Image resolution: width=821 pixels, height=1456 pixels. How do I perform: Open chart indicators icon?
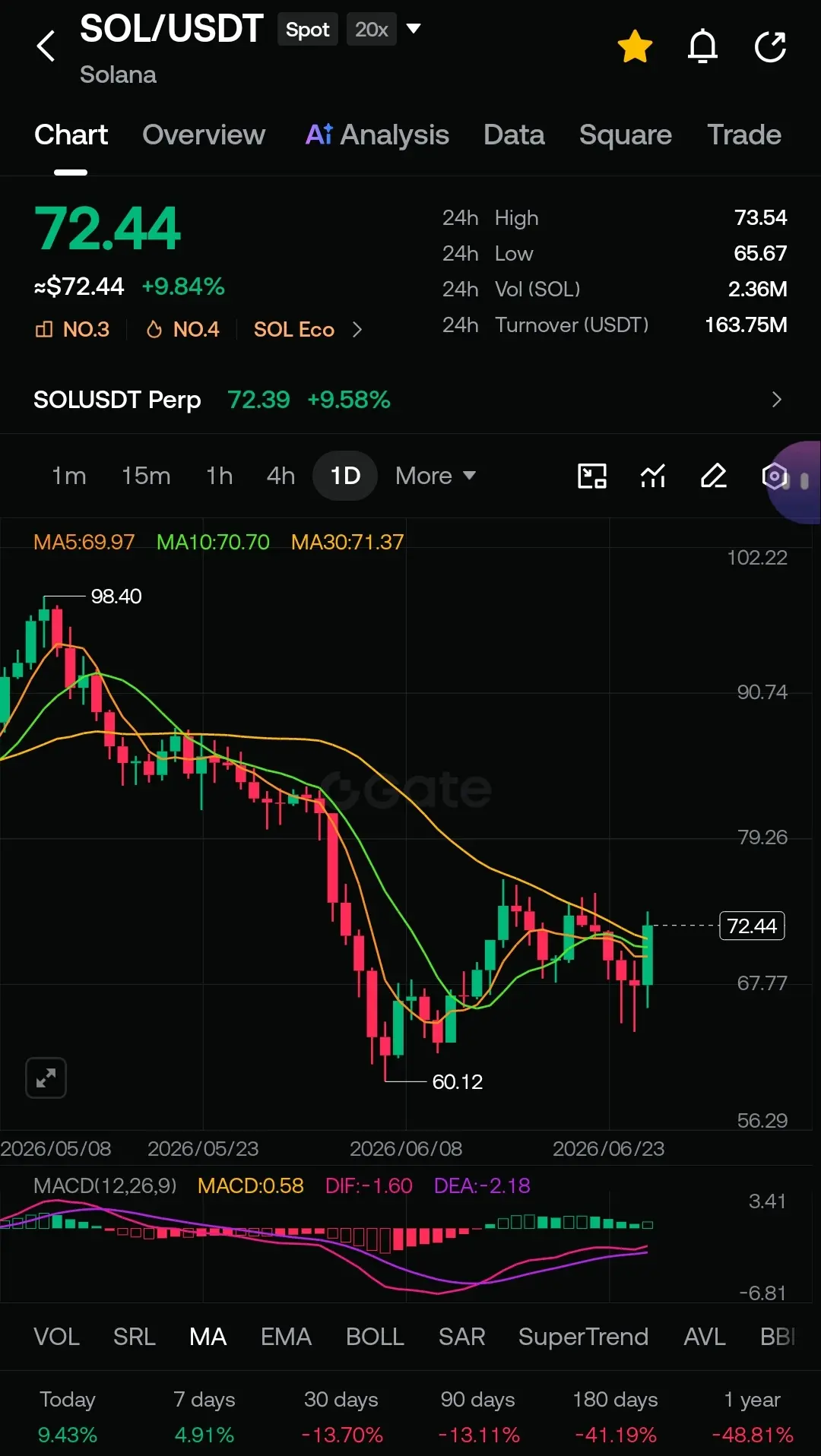point(653,476)
